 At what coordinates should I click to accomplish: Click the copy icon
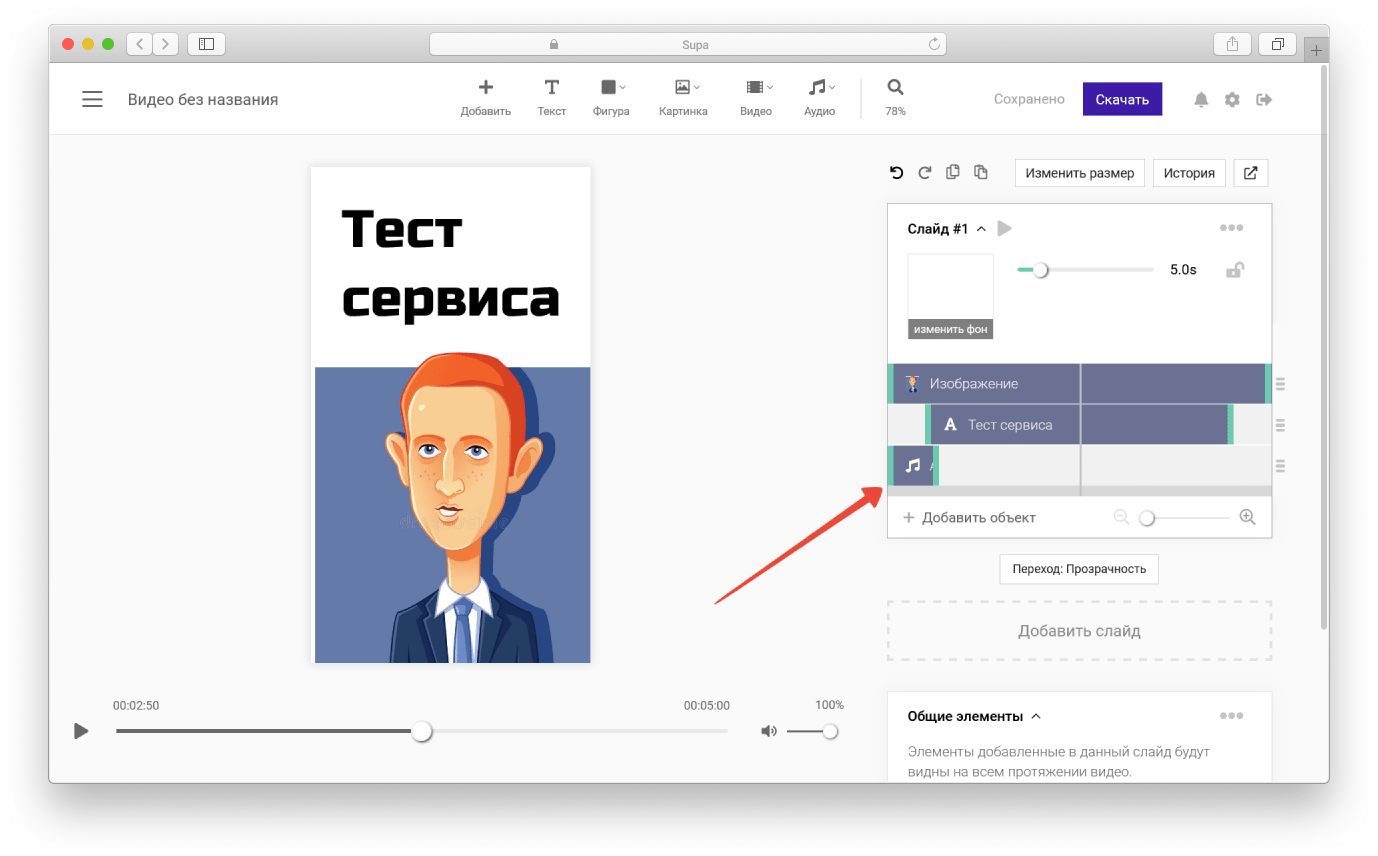click(x=953, y=172)
